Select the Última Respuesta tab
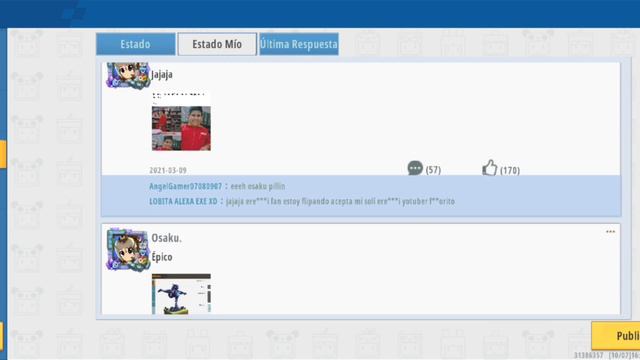The image size is (640, 360). [x=299, y=44]
